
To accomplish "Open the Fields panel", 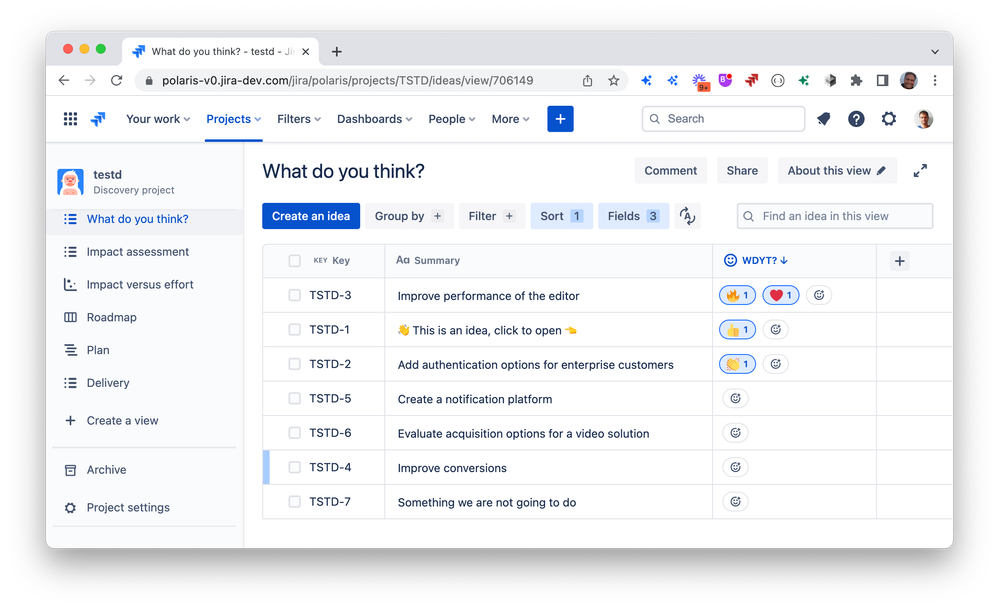I will 633,216.
